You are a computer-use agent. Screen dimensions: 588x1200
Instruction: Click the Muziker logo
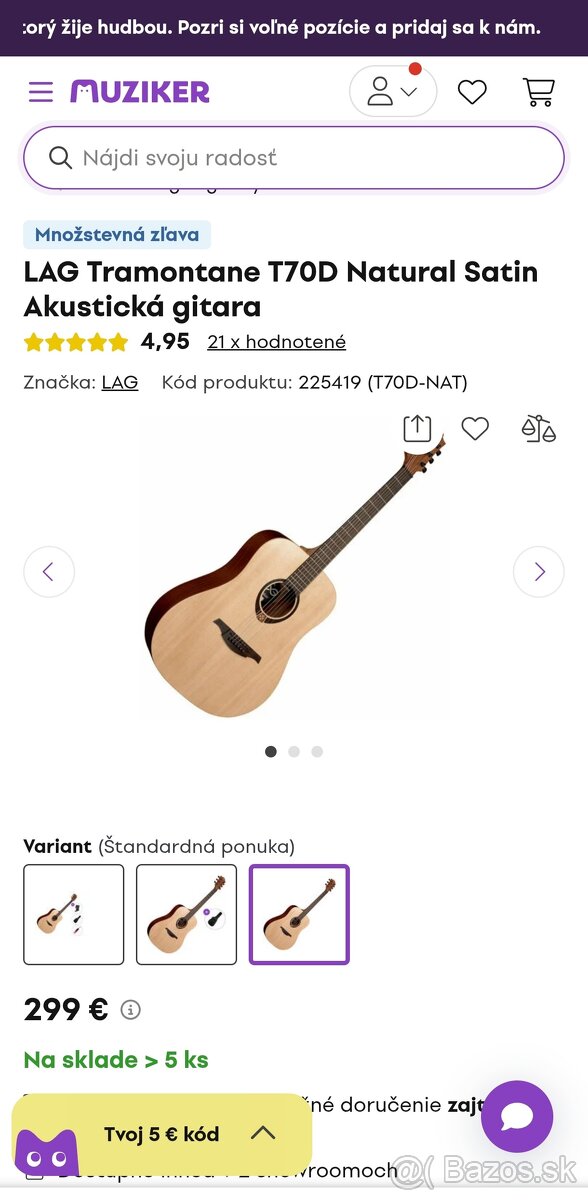click(140, 91)
